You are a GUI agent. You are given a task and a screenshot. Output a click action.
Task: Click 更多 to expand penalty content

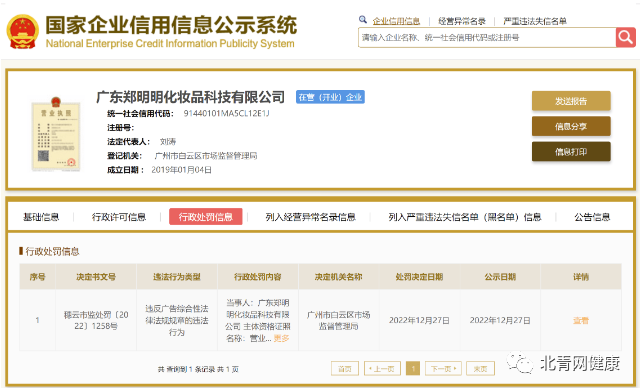(x=281, y=338)
